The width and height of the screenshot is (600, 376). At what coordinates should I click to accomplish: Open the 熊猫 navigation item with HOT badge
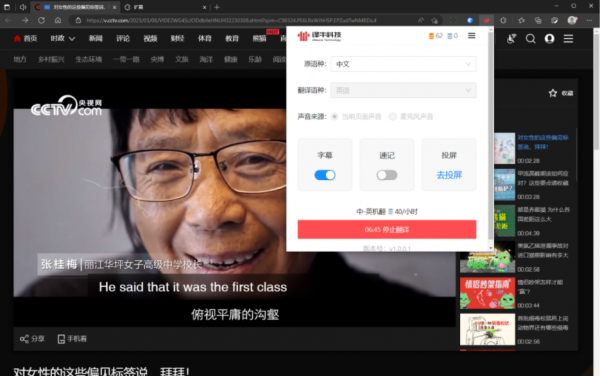259,38
